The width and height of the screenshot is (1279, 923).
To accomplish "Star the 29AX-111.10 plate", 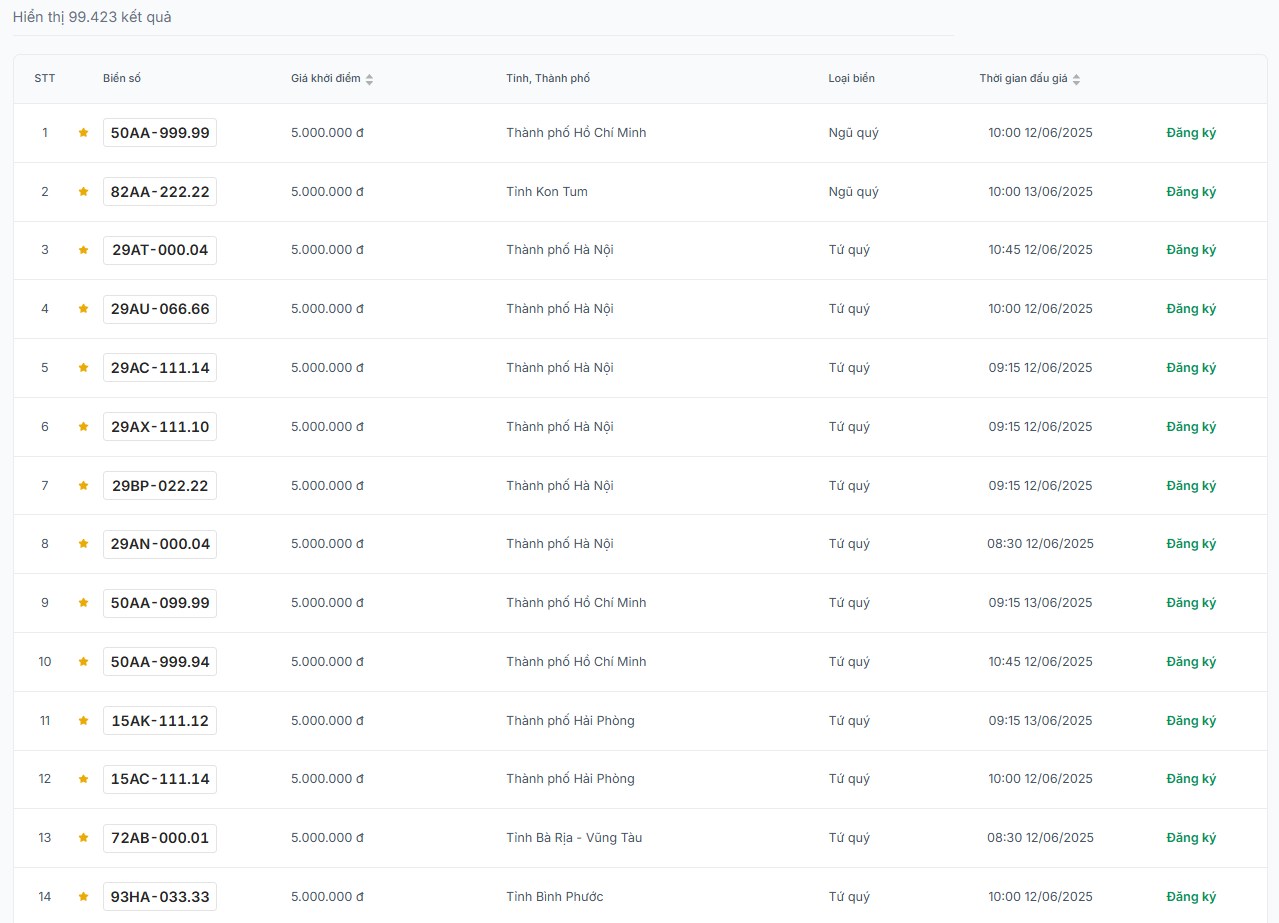I will 84,427.
